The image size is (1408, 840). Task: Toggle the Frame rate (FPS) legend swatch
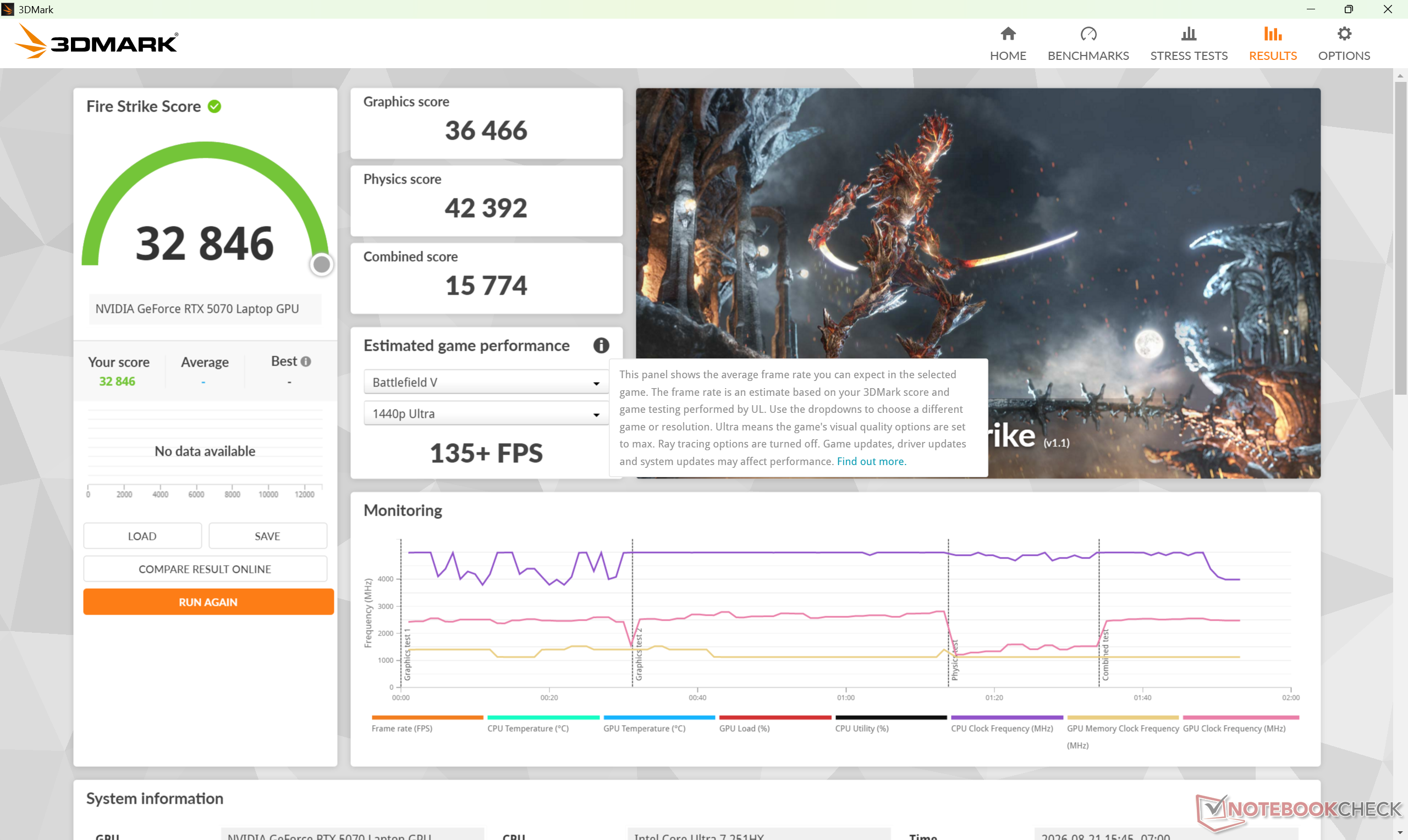427,718
